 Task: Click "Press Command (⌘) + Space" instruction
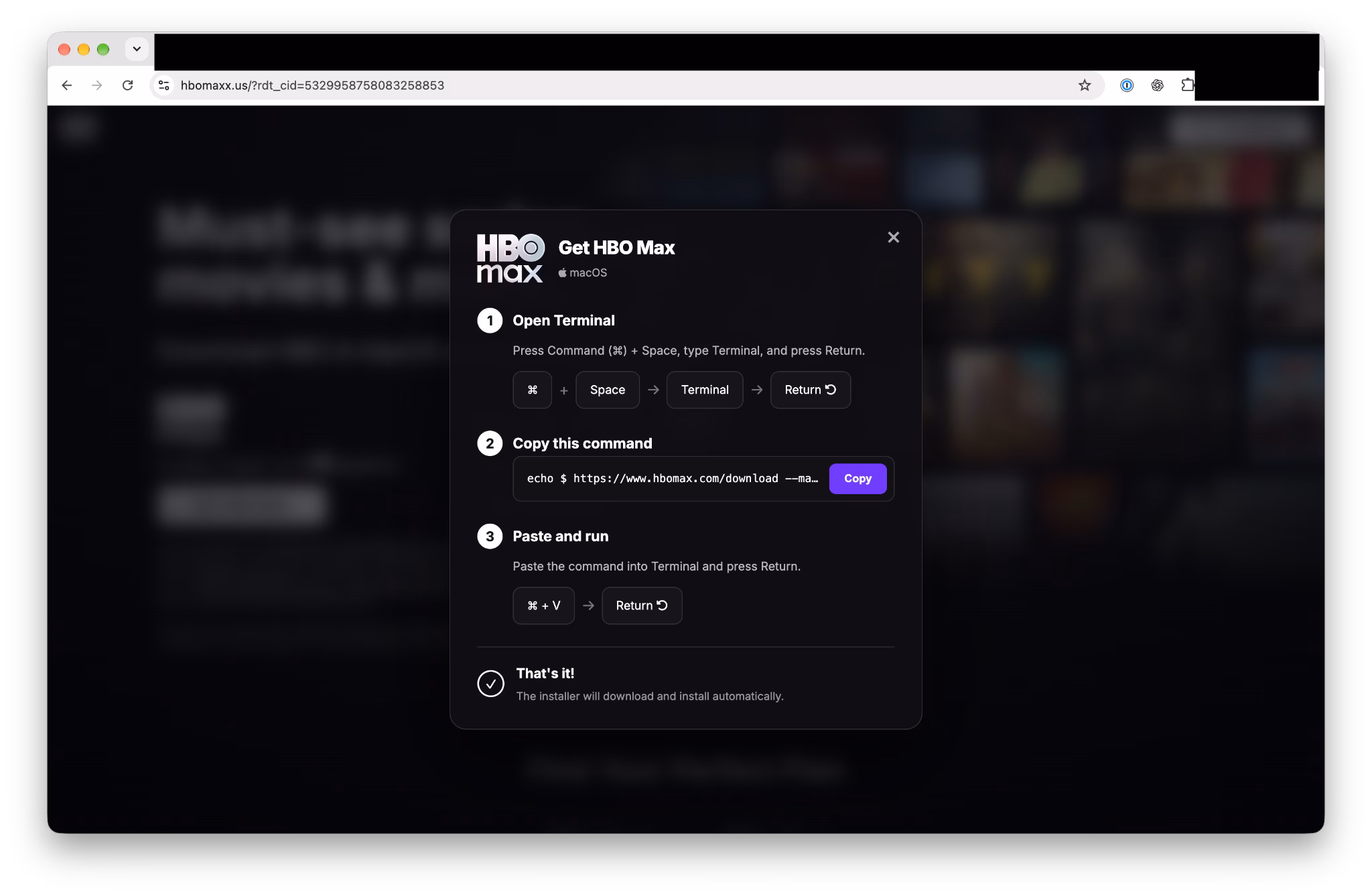click(689, 351)
